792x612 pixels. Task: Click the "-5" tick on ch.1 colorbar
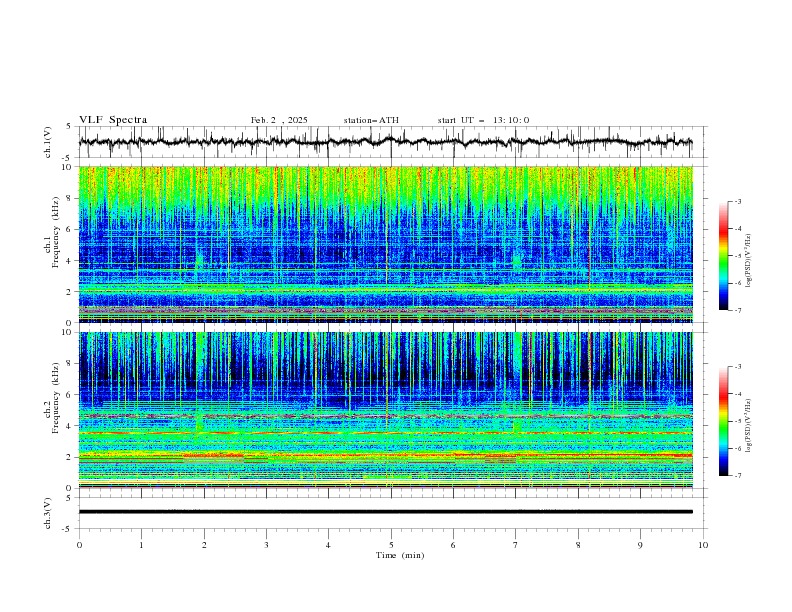(x=738, y=256)
